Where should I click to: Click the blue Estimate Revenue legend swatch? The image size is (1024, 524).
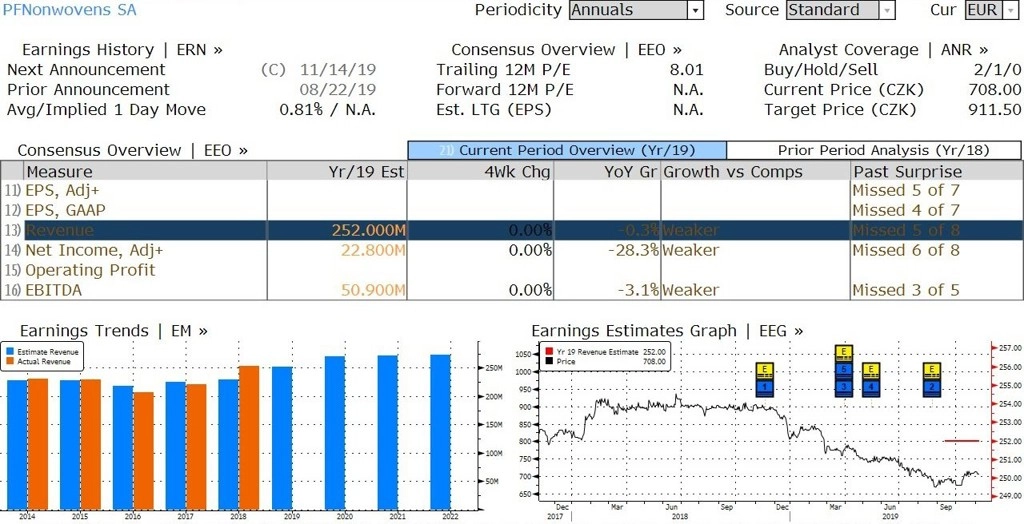pyautogui.click(x=10, y=352)
